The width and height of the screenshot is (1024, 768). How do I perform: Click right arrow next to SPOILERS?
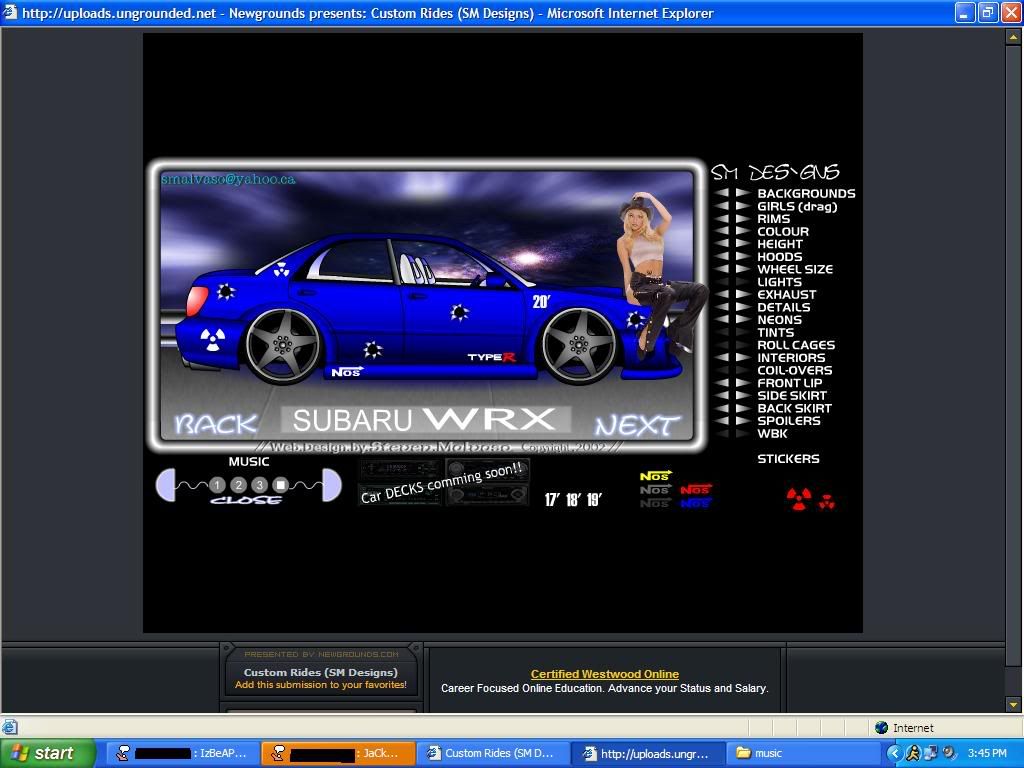point(743,421)
